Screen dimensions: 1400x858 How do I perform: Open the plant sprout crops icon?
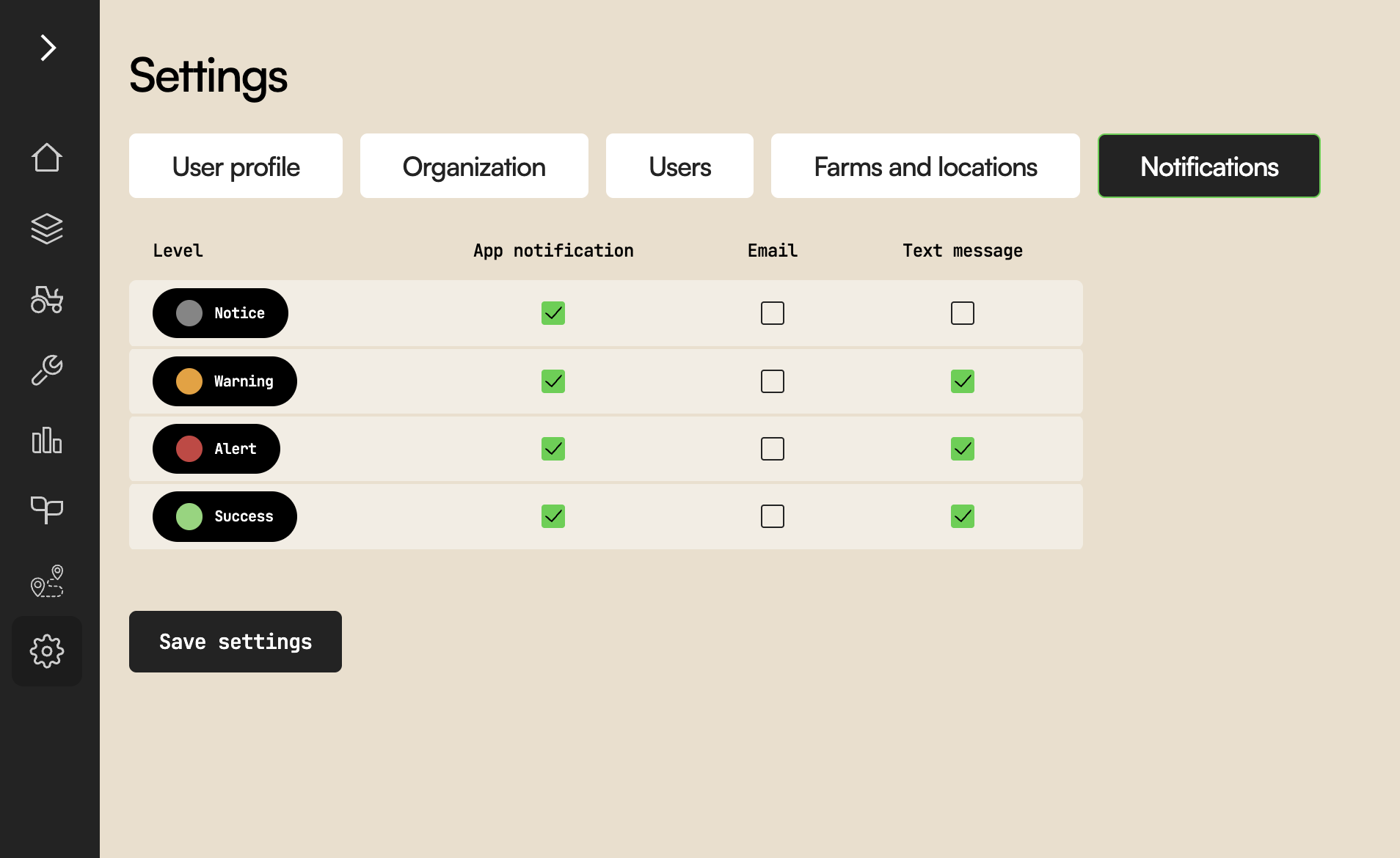click(x=47, y=510)
